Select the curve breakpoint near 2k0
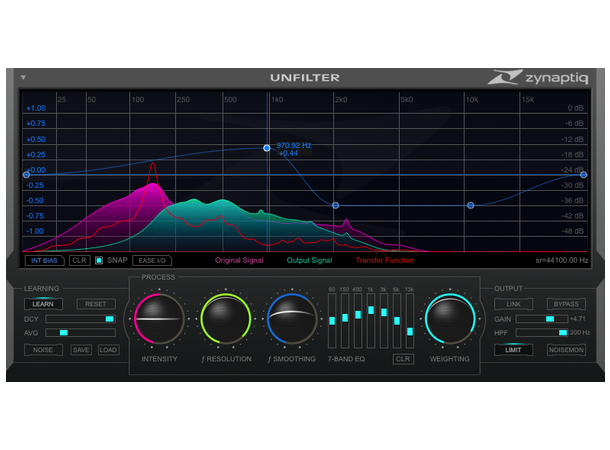The width and height of the screenshot is (610, 450). click(335, 205)
